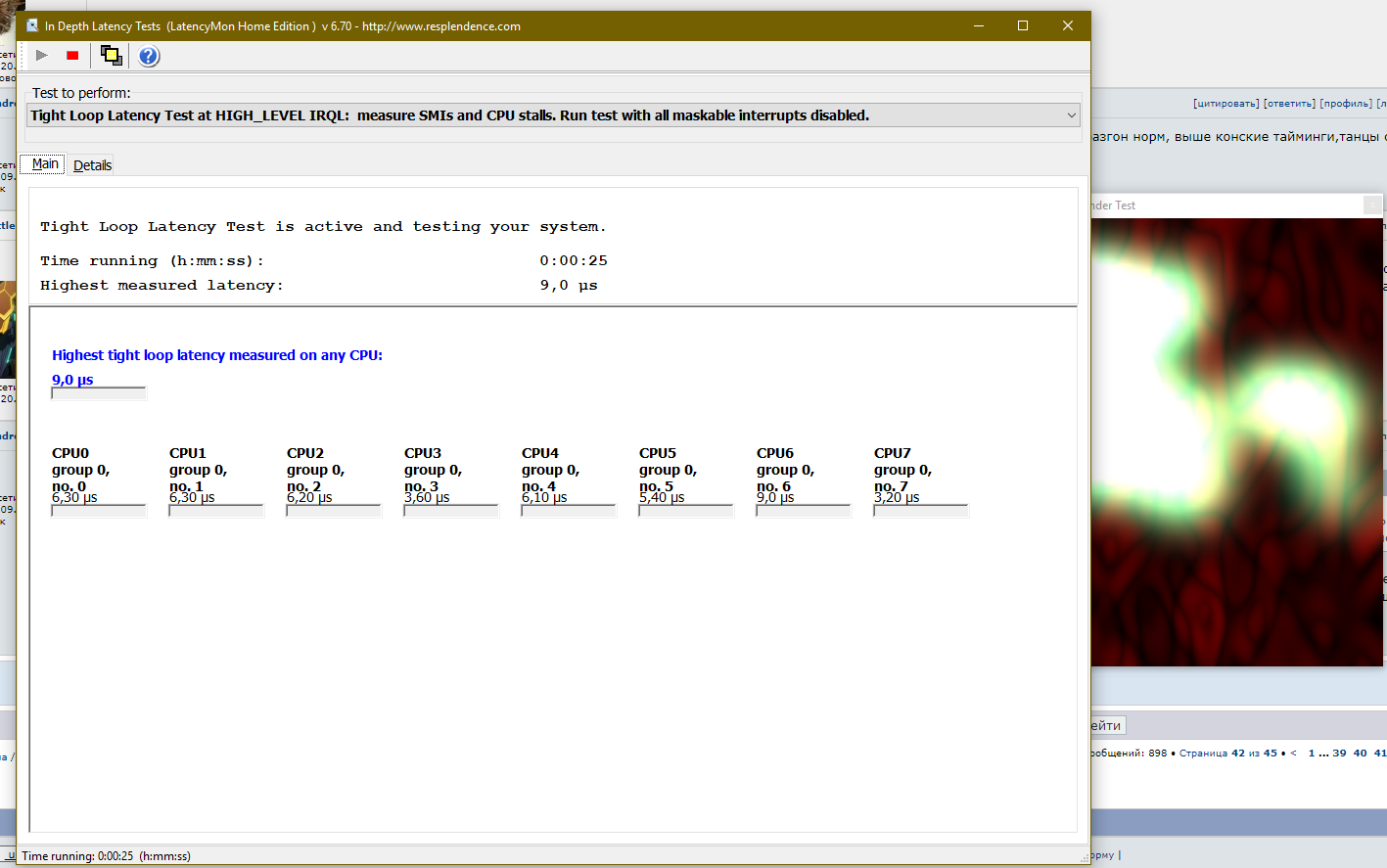Click the CPU5 group 0 label
This screenshot has height=868, width=1387.
[668, 470]
